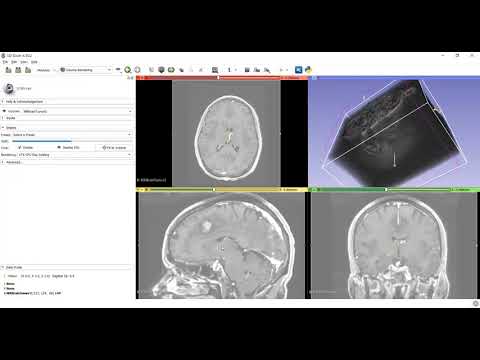Click the green slice offset value field
Screen dimensions: 480x360
[464, 190]
